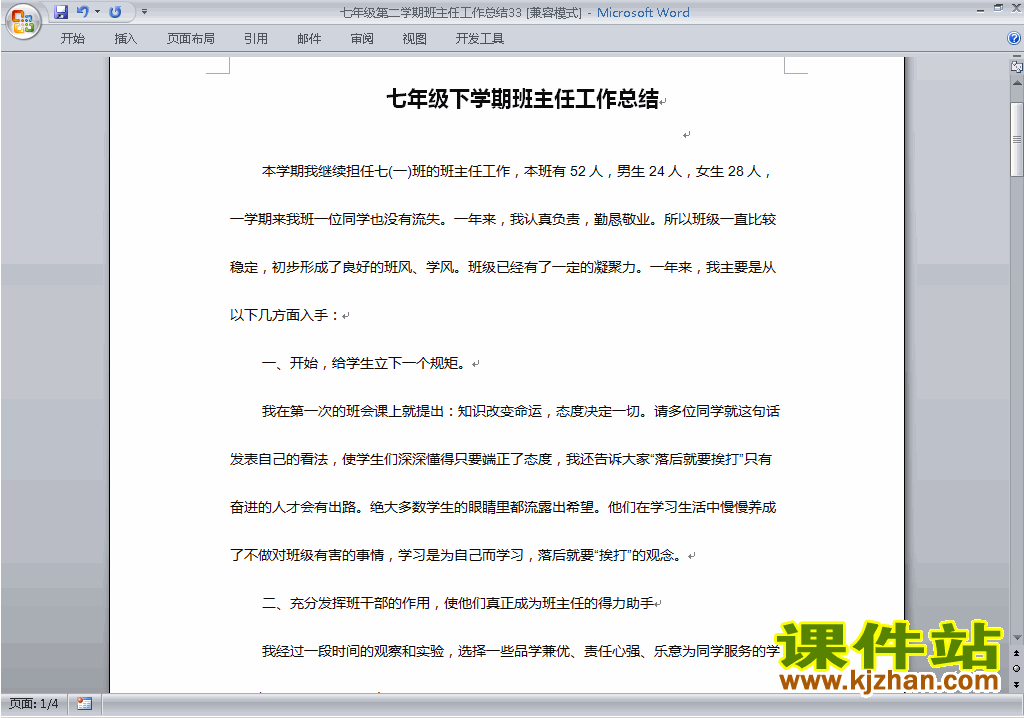The image size is (1024, 718).
Task: Click the line starting 本学期我继续担任
Action: [517, 171]
